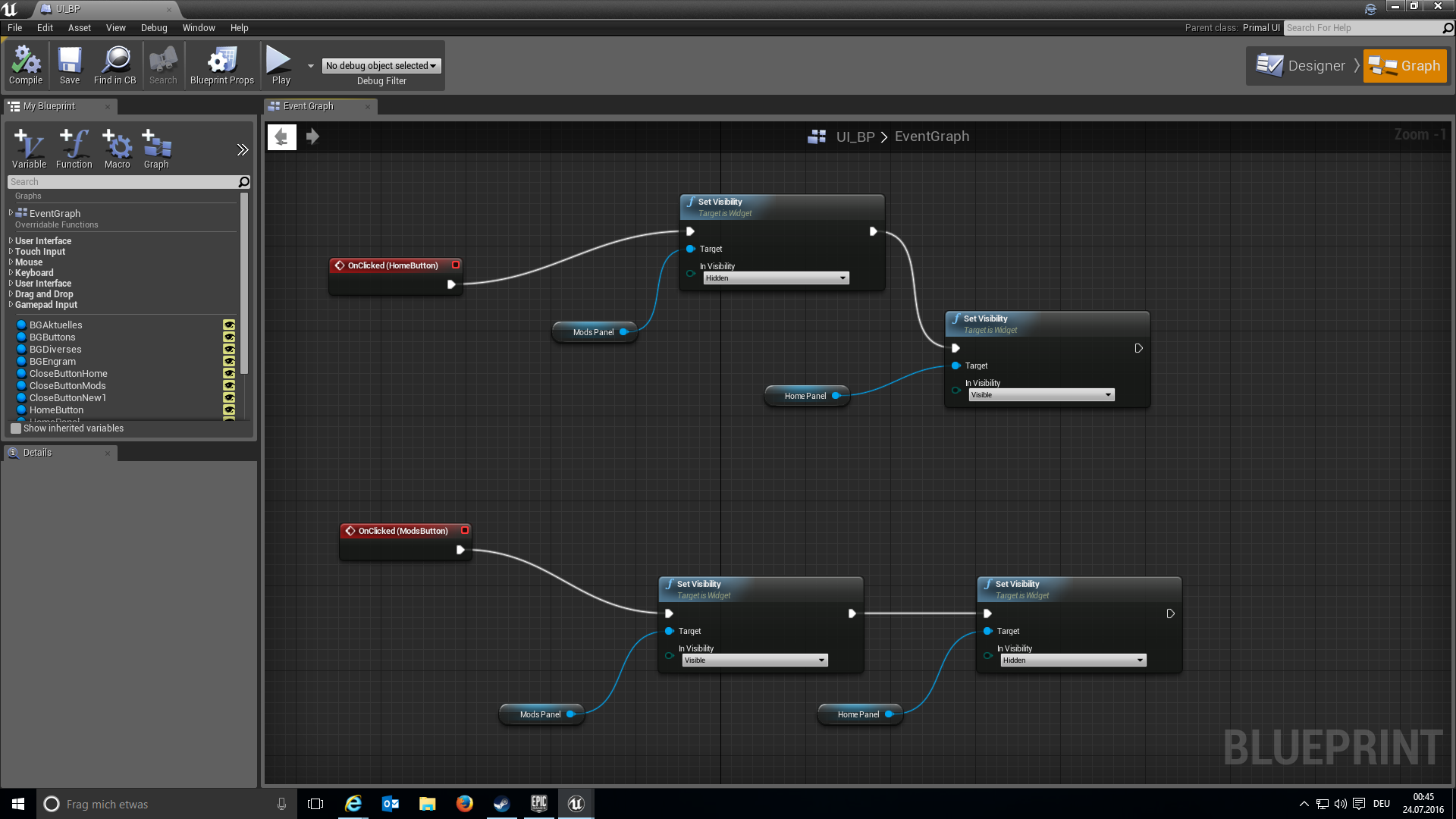Toggle visibility eye for HomeButton variable
This screenshot has height=819, width=1456.
229,409
